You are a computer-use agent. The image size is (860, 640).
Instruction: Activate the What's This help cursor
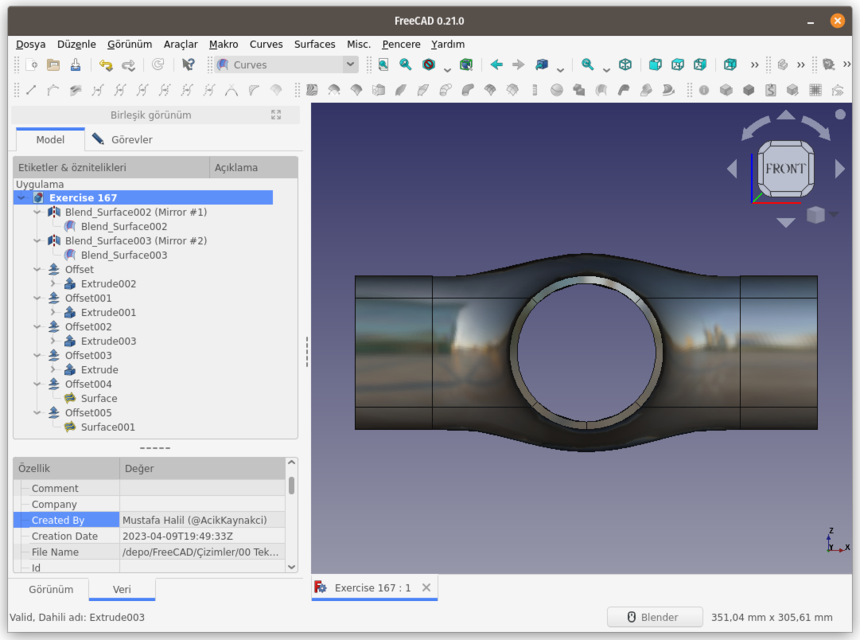pos(189,64)
